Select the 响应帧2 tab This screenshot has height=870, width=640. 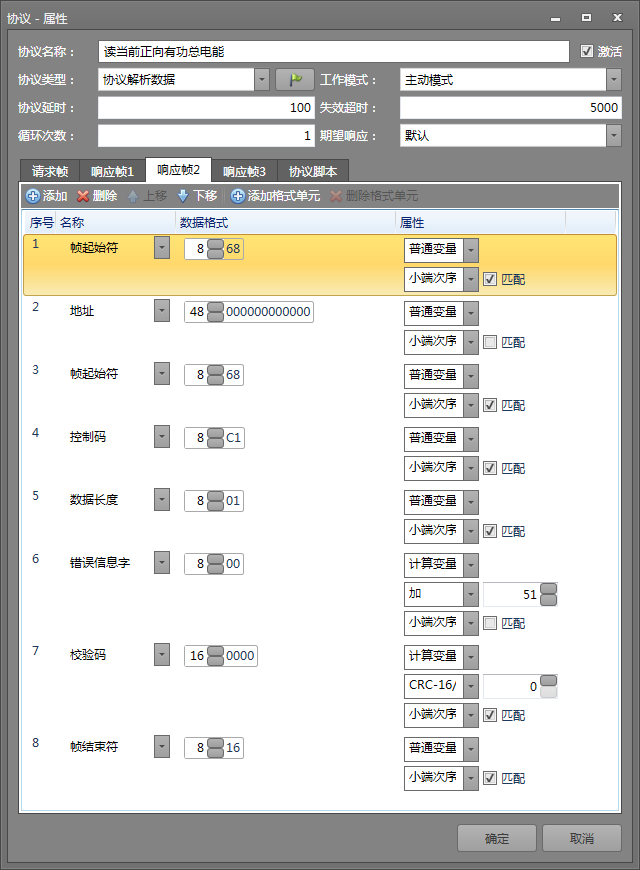point(178,170)
